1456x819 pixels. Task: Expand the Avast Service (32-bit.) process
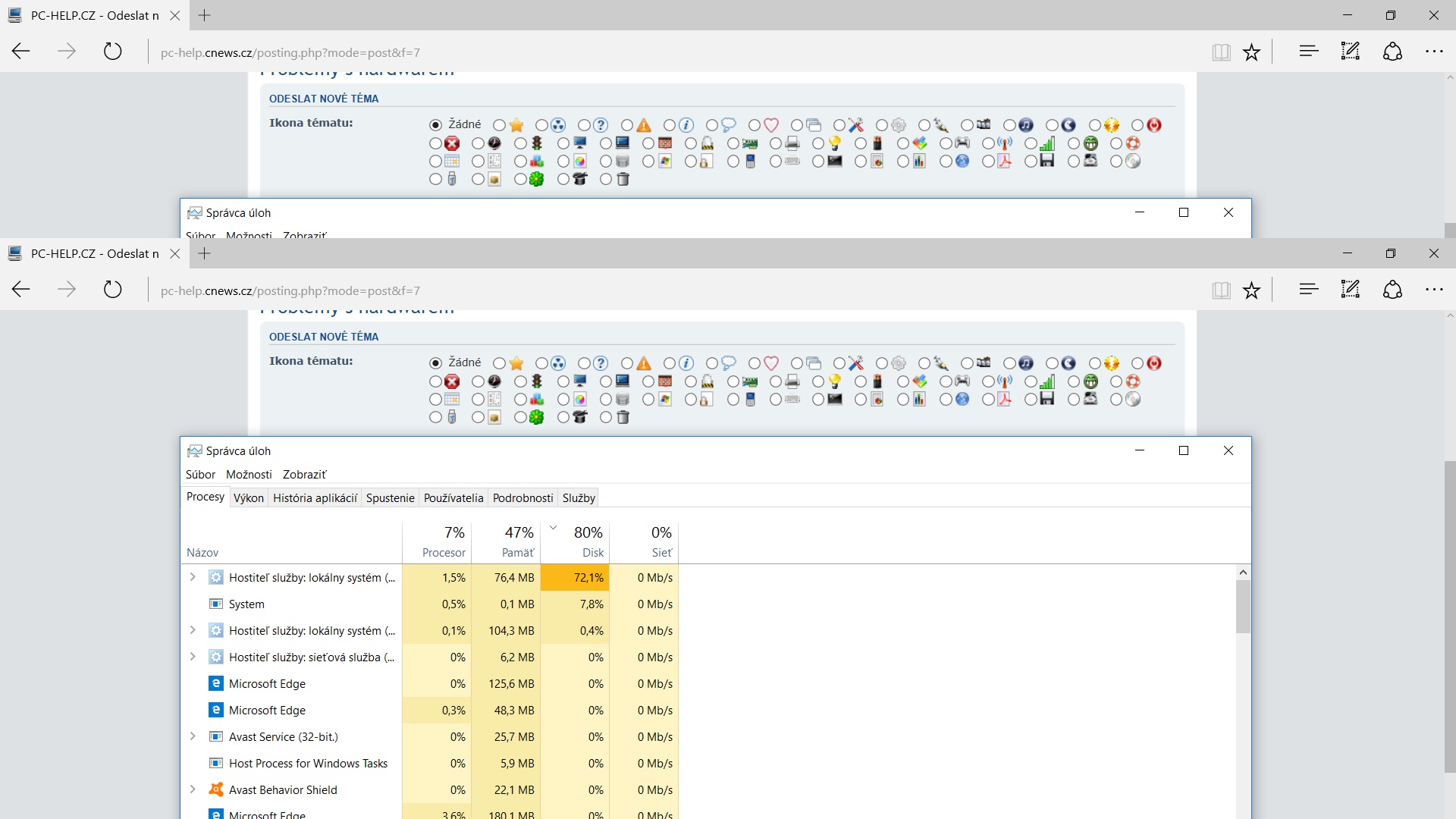(193, 736)
